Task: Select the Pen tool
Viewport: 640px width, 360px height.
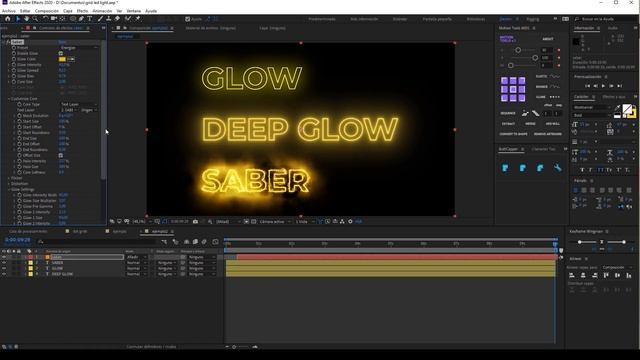Action: click(81, 19)
